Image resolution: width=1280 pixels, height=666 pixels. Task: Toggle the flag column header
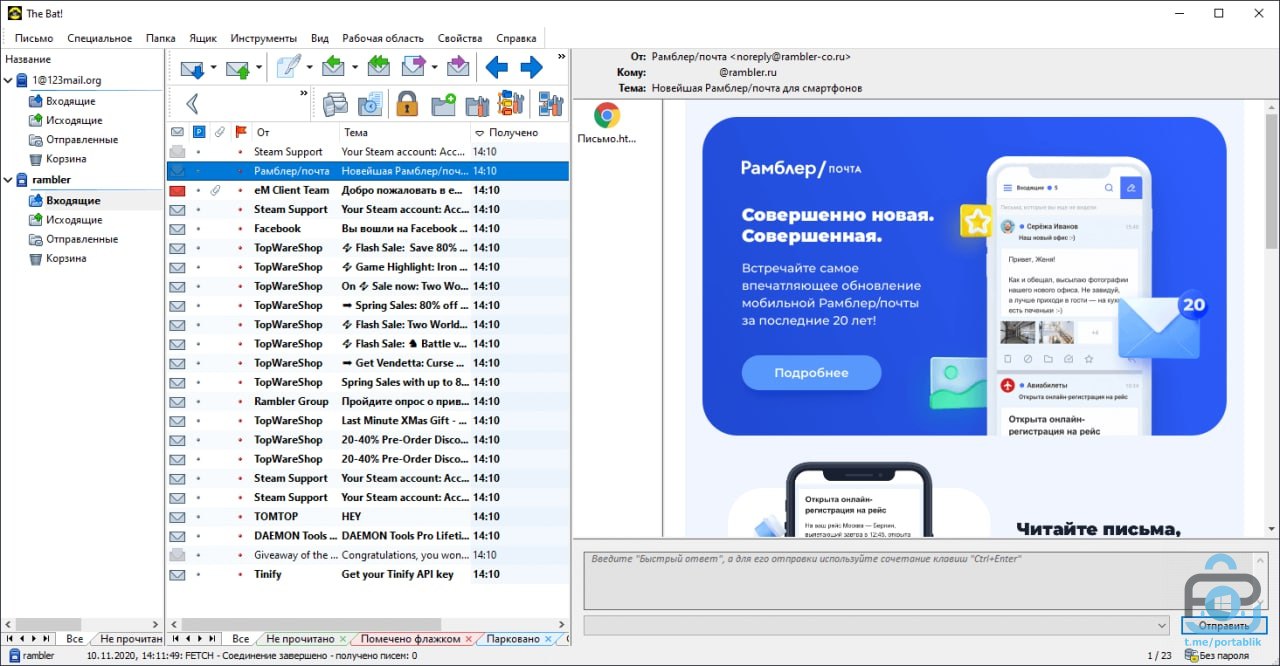tap(240, 132)
